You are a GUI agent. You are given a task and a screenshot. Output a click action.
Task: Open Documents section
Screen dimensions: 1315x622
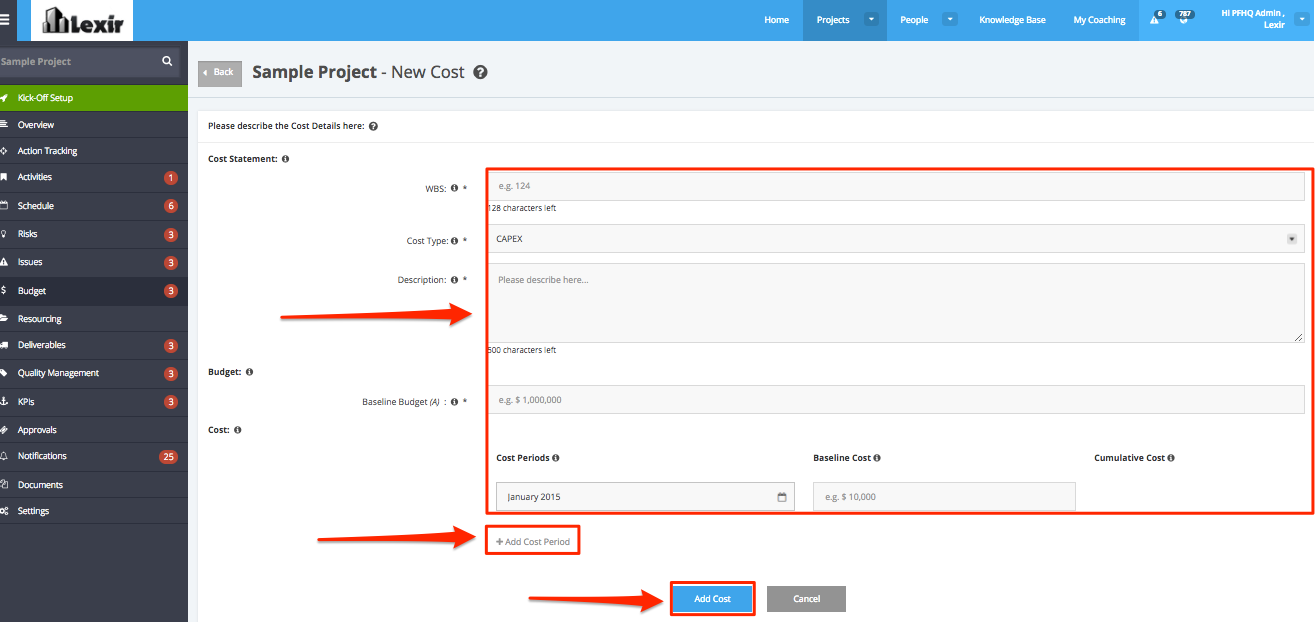click(x=94, y=485)
